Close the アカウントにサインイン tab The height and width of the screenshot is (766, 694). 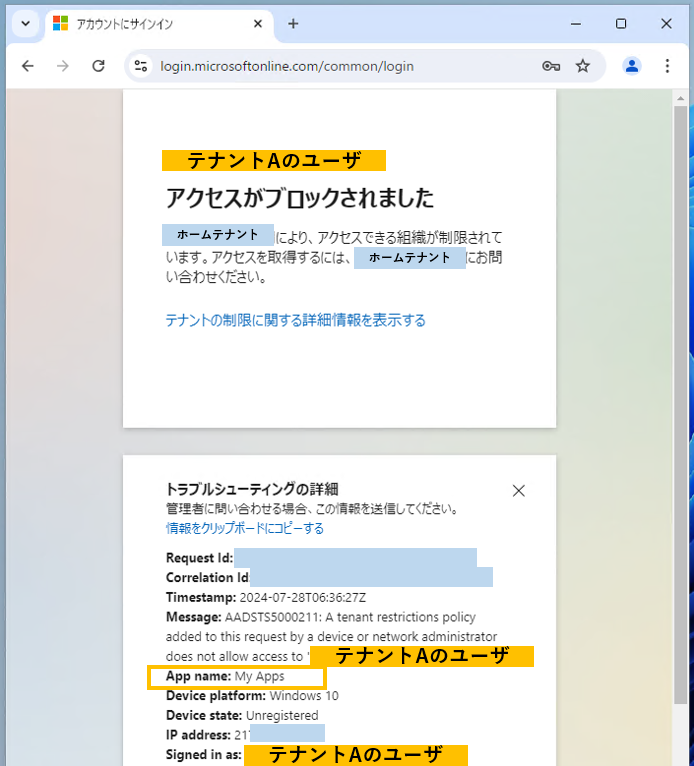coord(258,23)
